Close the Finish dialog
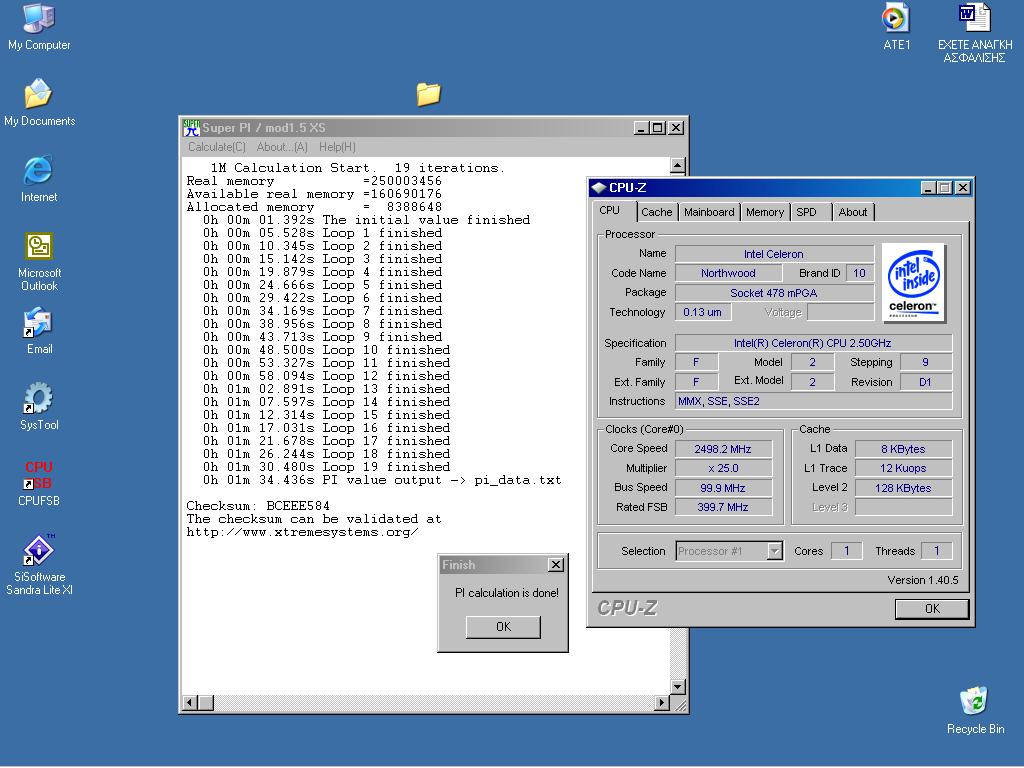The height and width of the screenshot is (768, 1024). pos(556,565)
